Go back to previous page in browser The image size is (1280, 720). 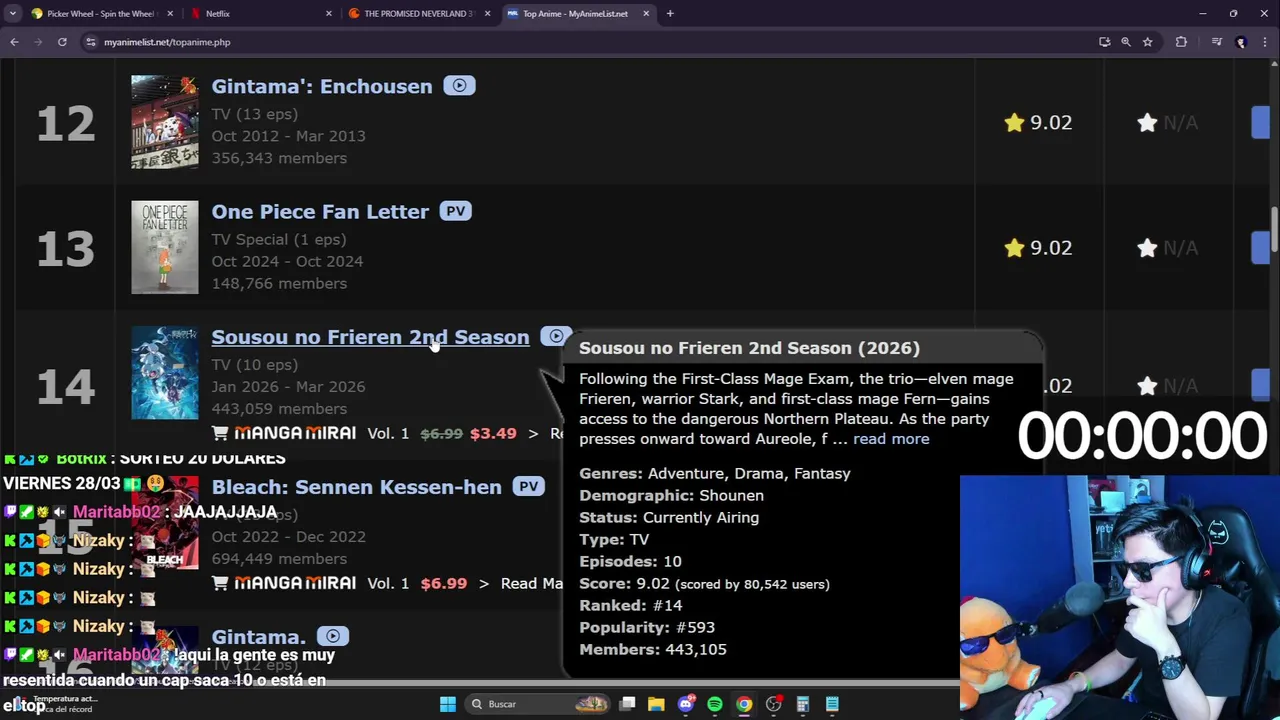click(14, 42)
